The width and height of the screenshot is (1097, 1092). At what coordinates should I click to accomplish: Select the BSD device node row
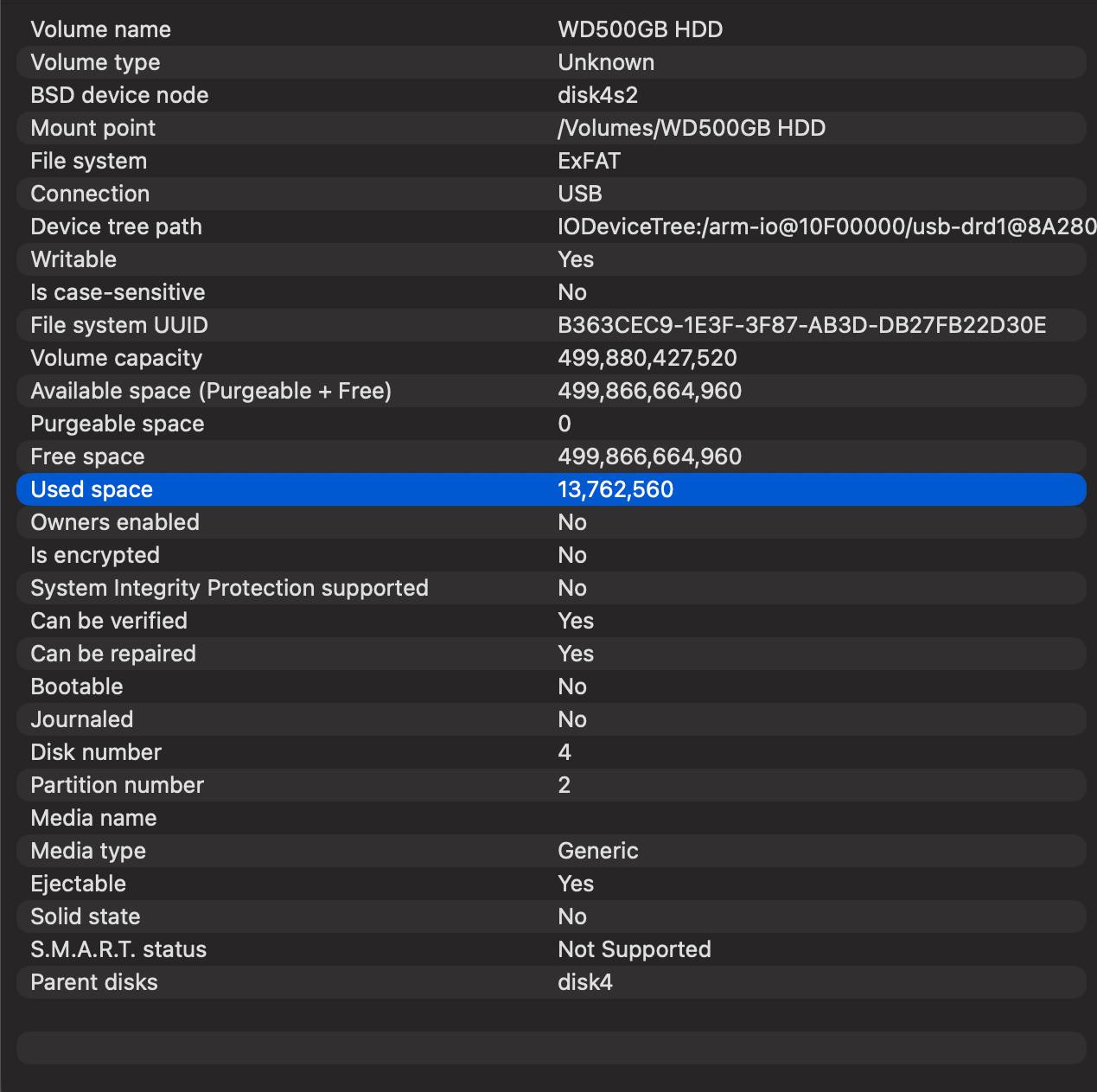552,95
